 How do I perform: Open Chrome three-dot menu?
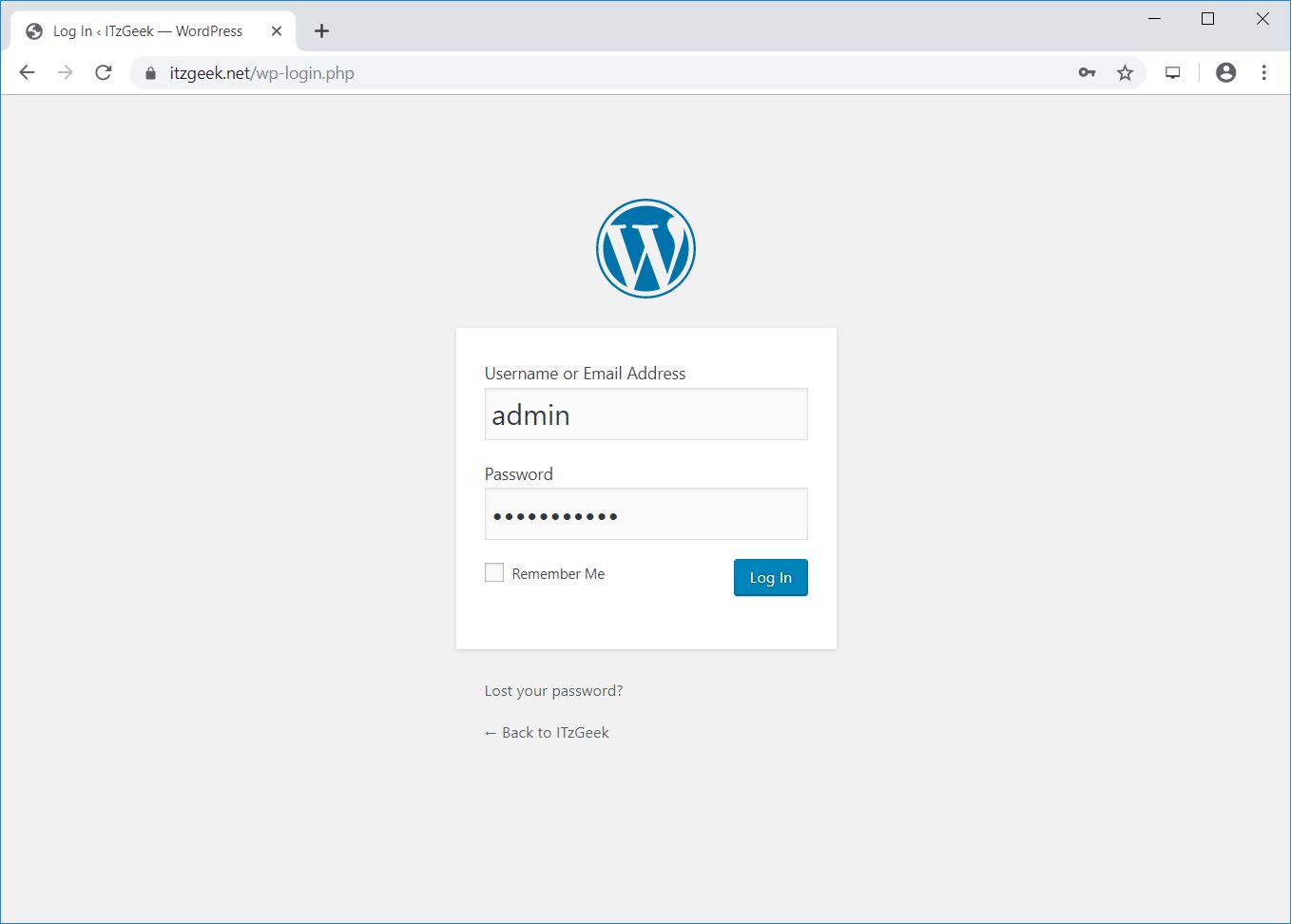coord(1263,72)
